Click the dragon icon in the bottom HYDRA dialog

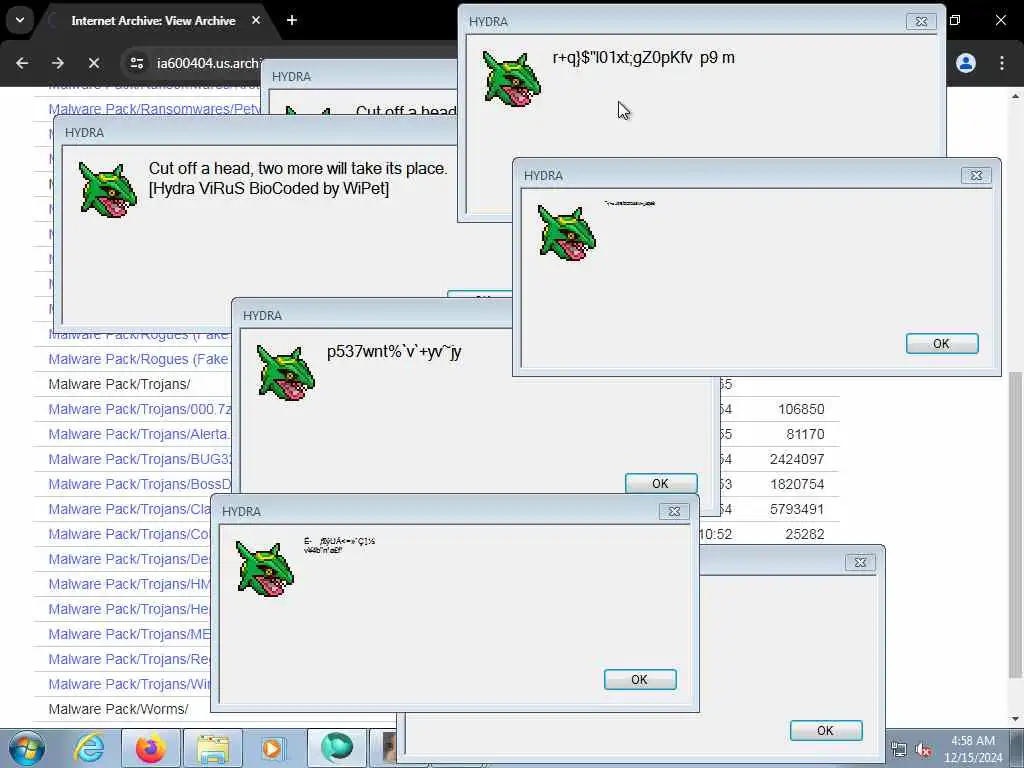pyautogui.click(x=264, y=568)
